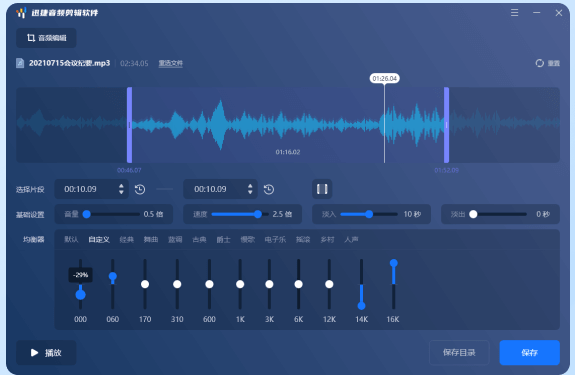
Task: Select the 爵士 jazz equalizer preset
Action: [223, 239]
